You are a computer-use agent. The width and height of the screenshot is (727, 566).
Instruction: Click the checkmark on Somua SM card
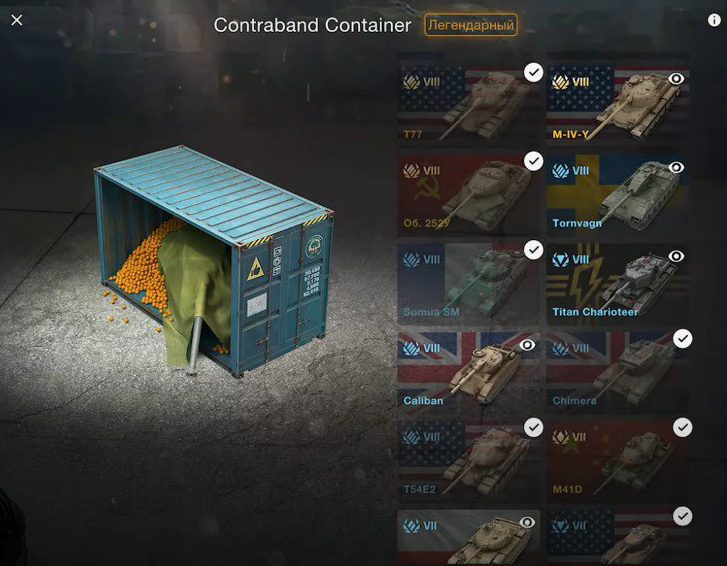(x=534, y=250)
